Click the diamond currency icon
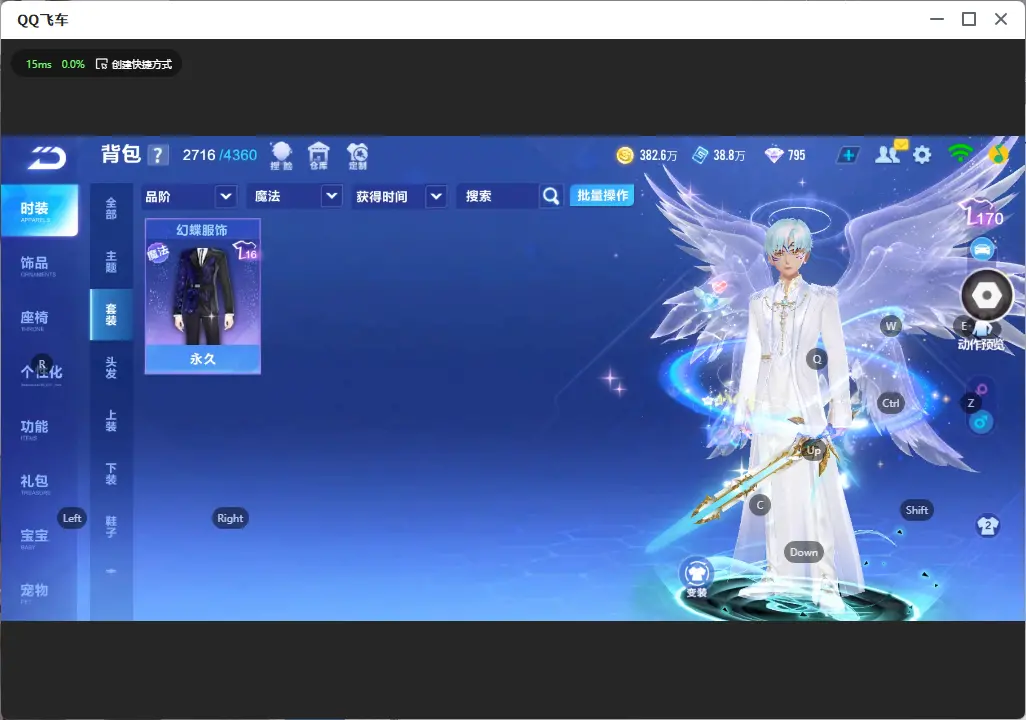1026x720 pixels. [774, 155]
